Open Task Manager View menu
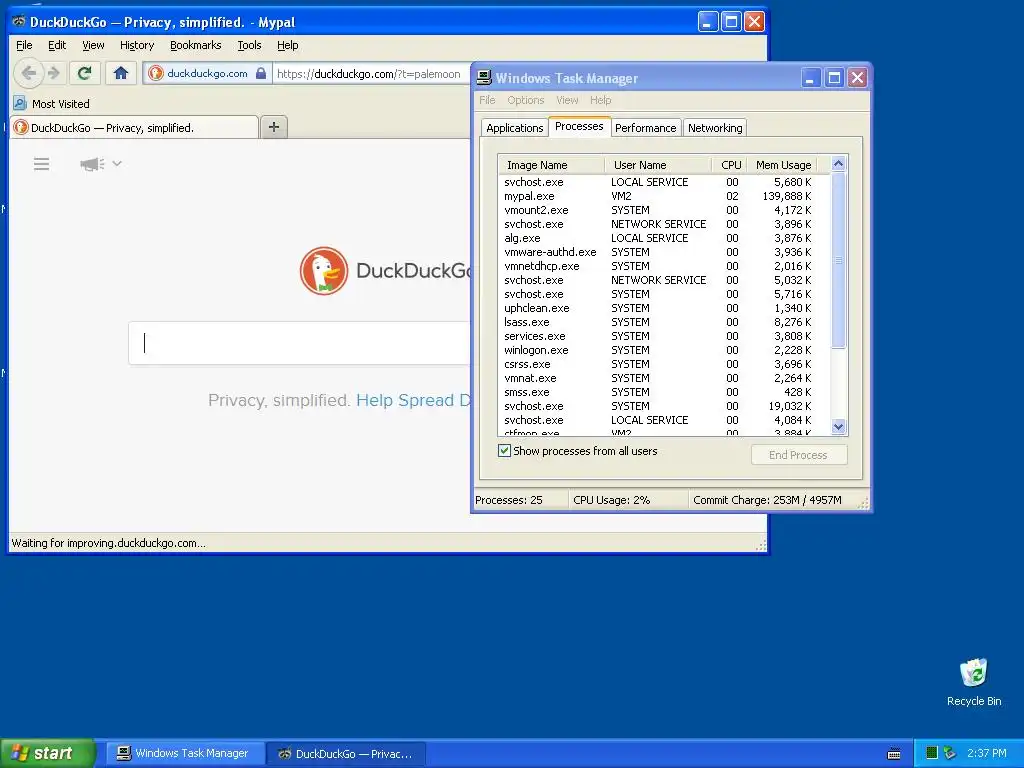This screenshot has width=1024, height=768. (x=567, y=100)
